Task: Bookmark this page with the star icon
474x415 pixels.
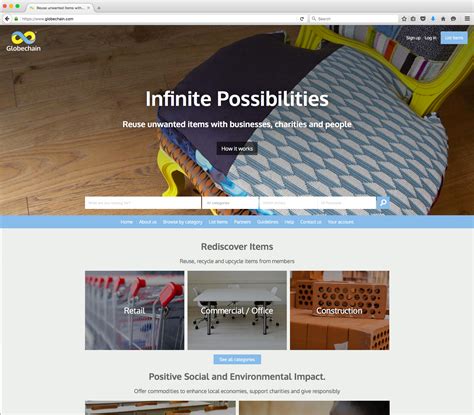Action: tap(404, 19)
